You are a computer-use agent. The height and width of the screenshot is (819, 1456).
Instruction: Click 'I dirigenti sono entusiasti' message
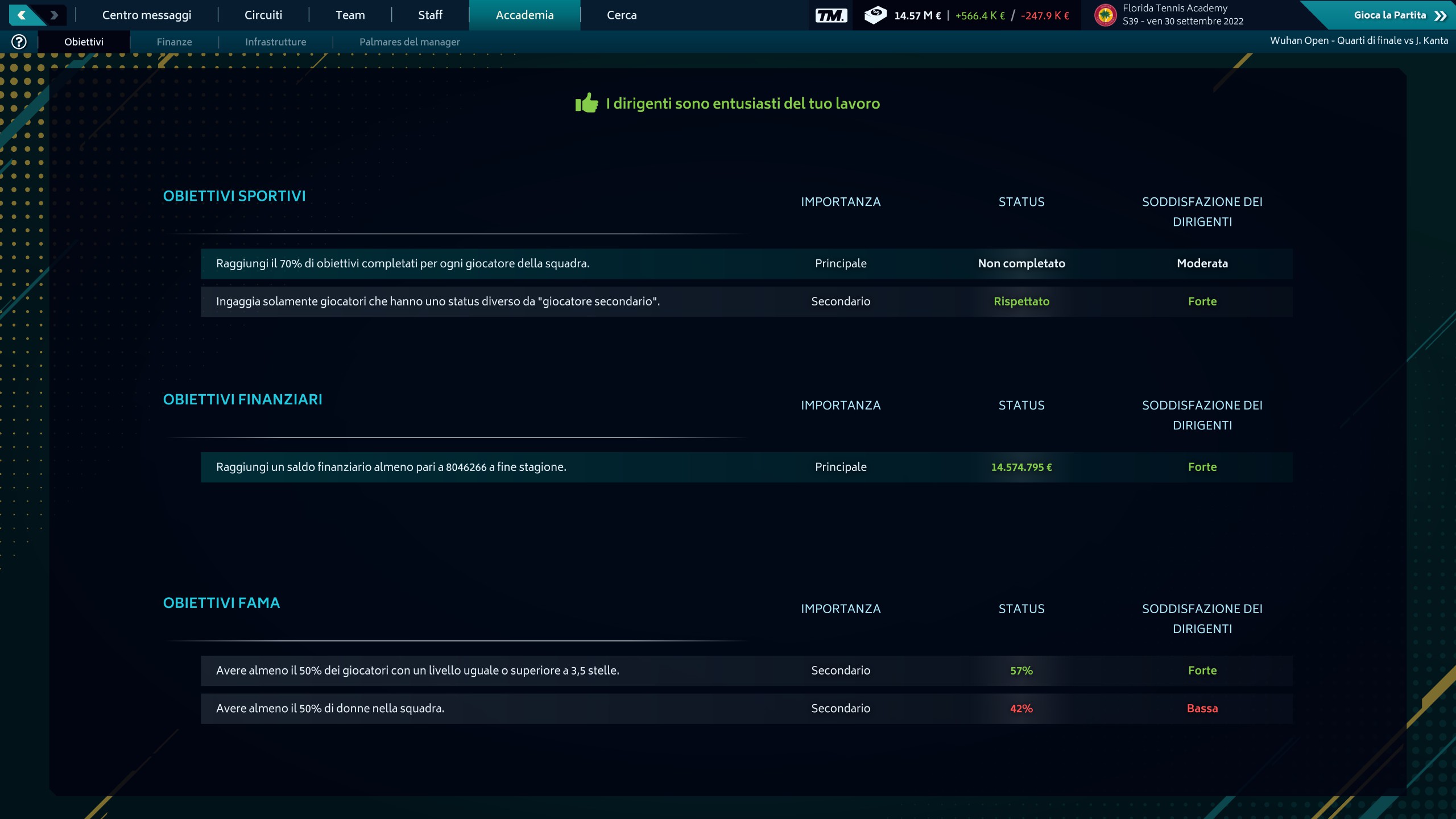[x=743, y=104]
